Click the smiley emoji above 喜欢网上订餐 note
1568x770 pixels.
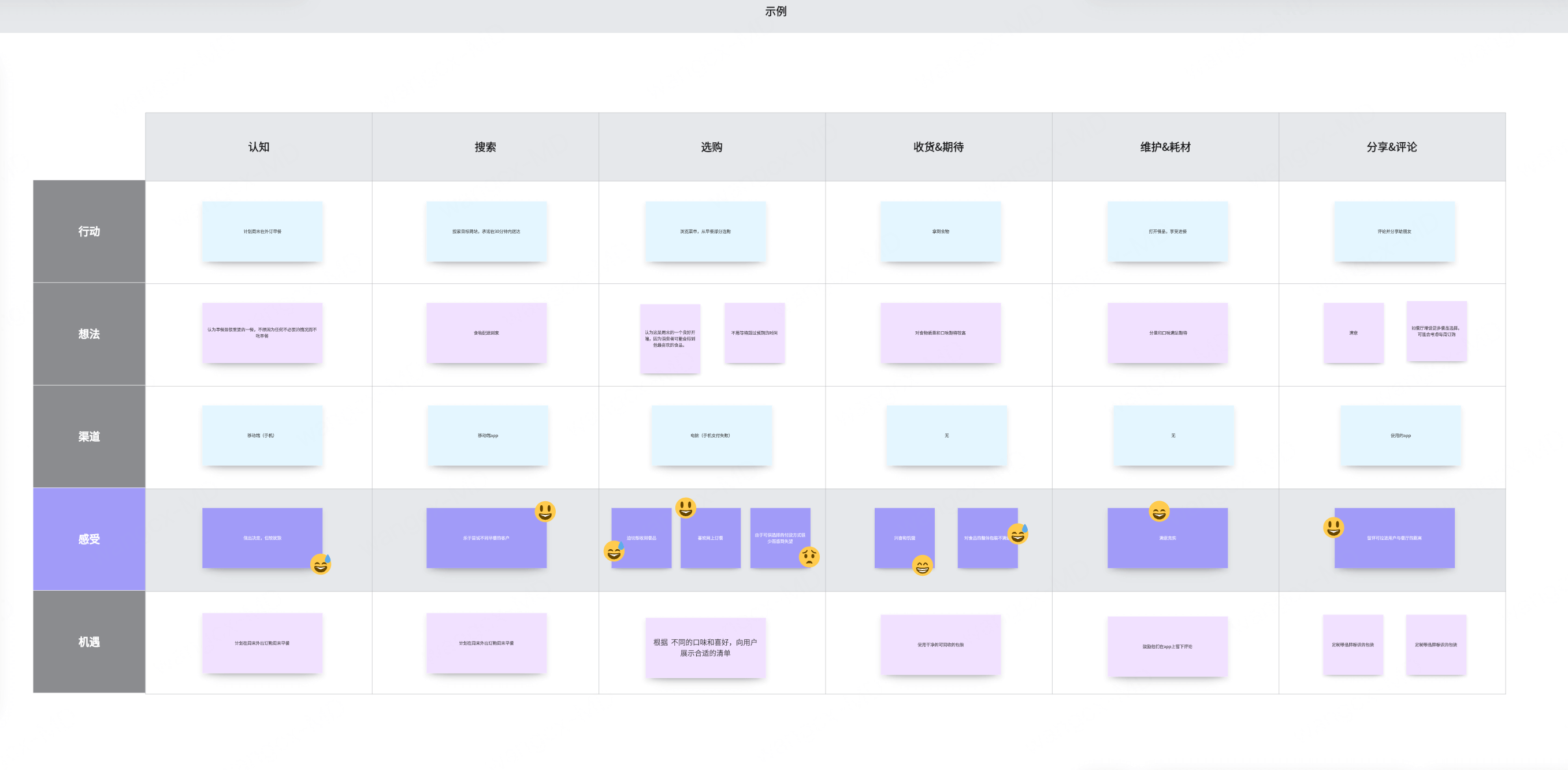[x=686, y=507]
